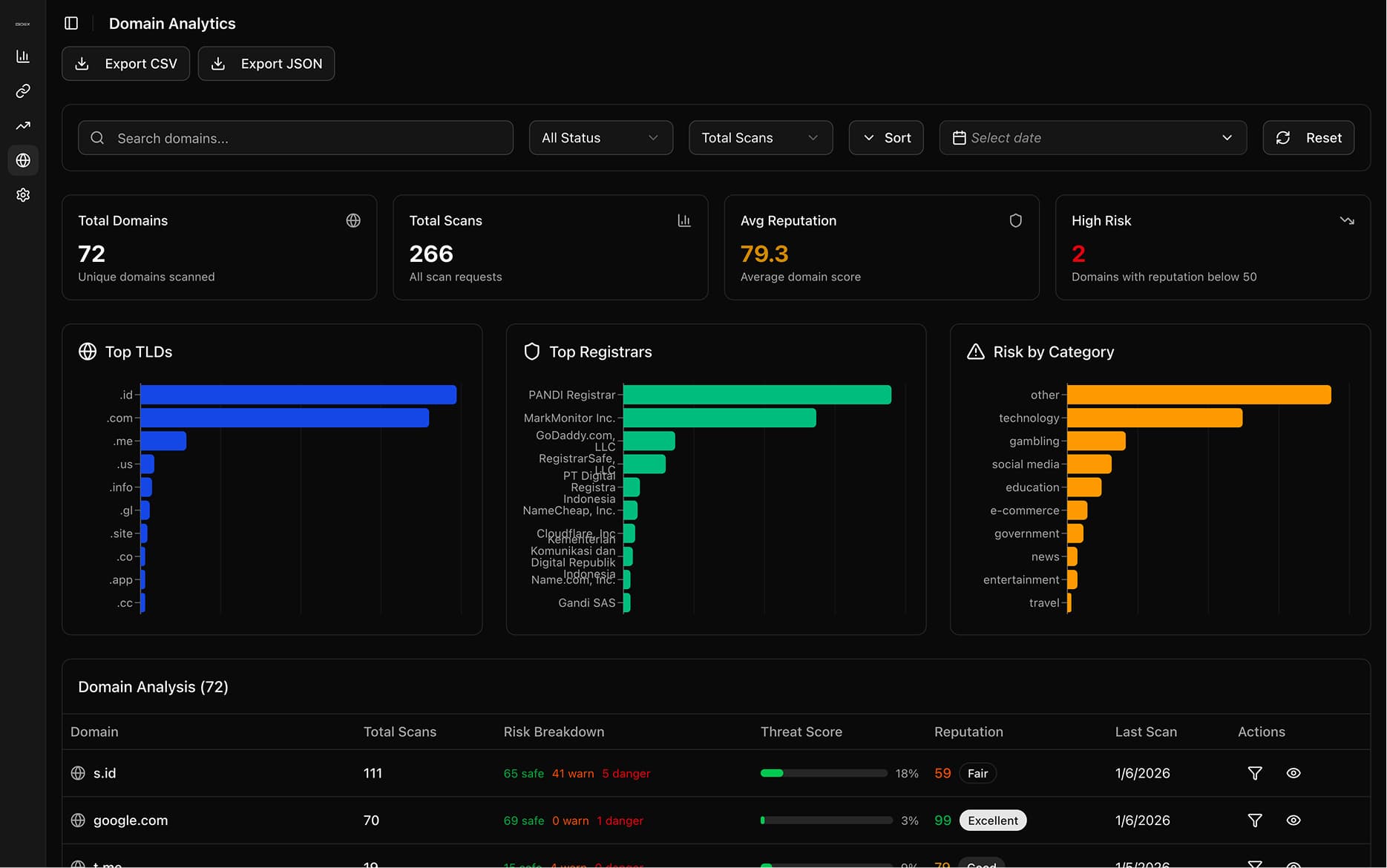Click the Export JSON button

[266, 63]
